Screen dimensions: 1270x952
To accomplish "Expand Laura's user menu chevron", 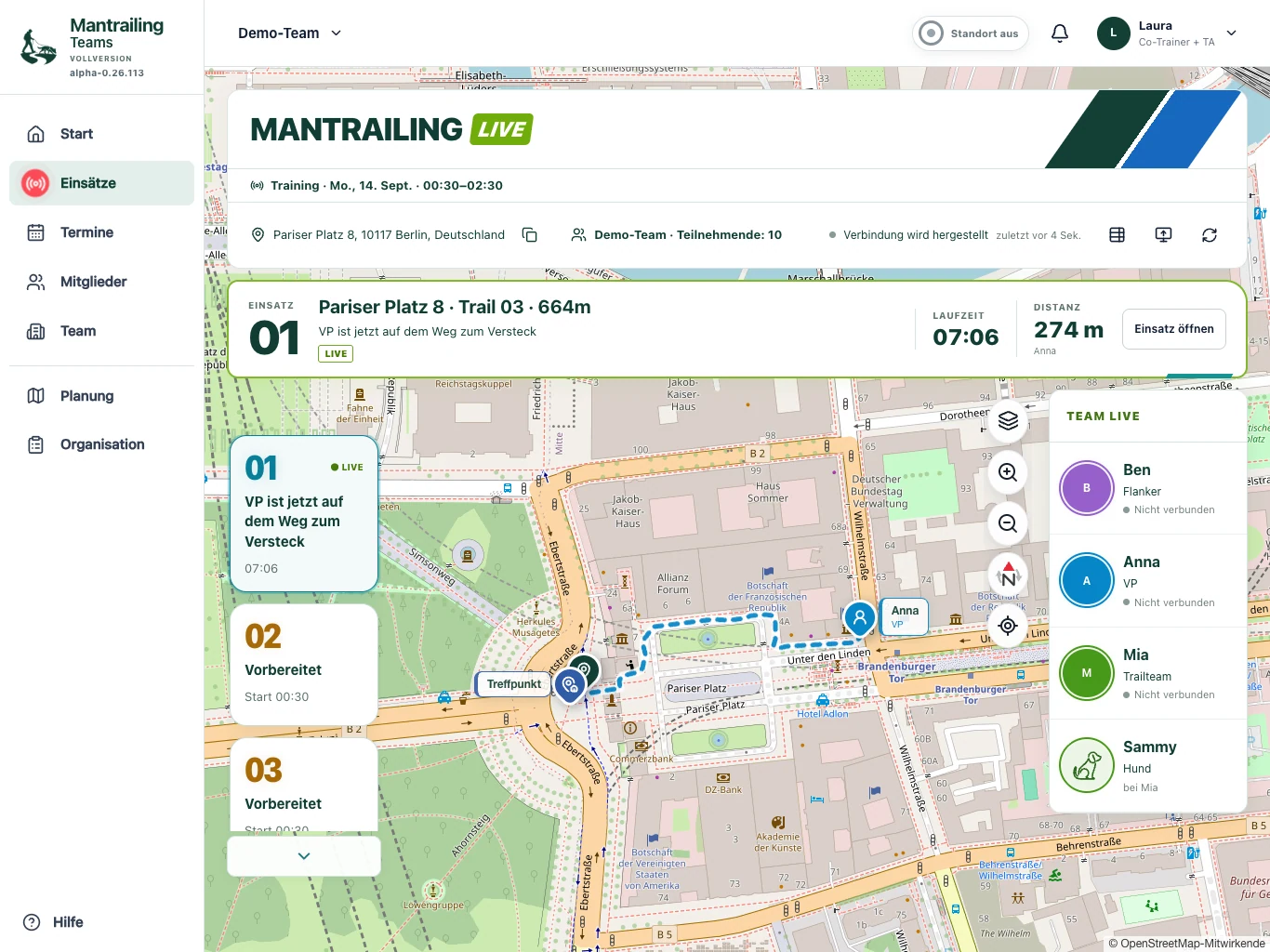I will (1232, 33).
